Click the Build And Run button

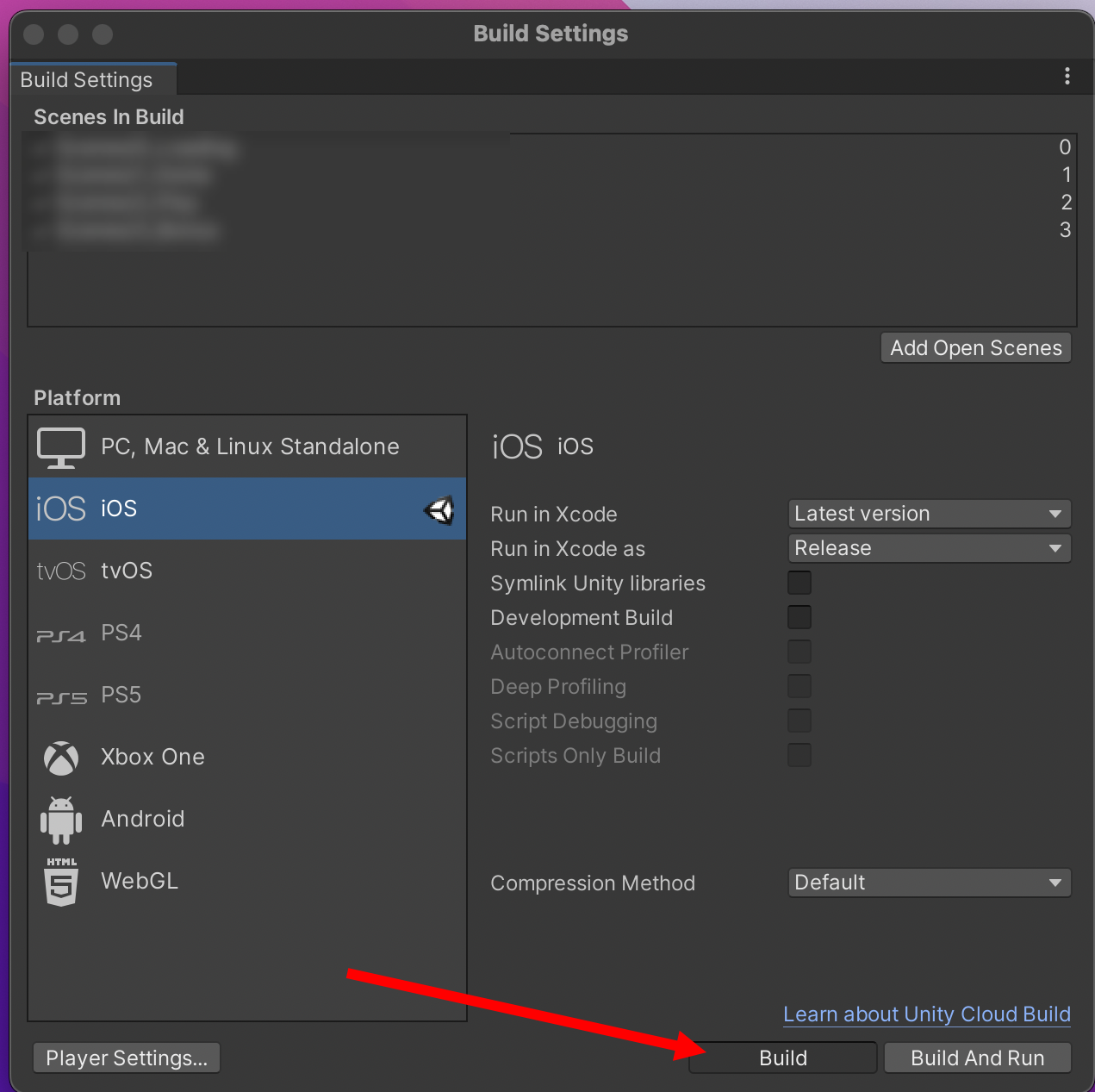(x=978, y=1058)
